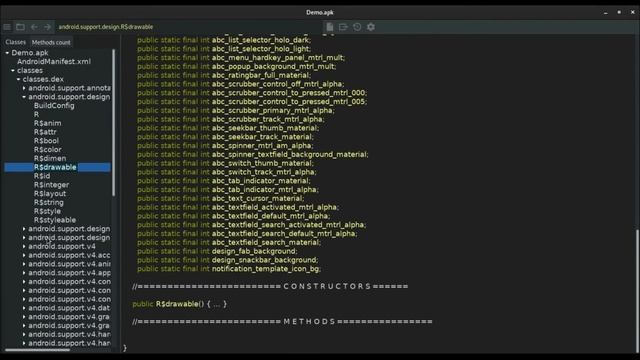The image size is (640, 360).
Task: Collapse the expanded android.support.design package
Action: (24, 97)
